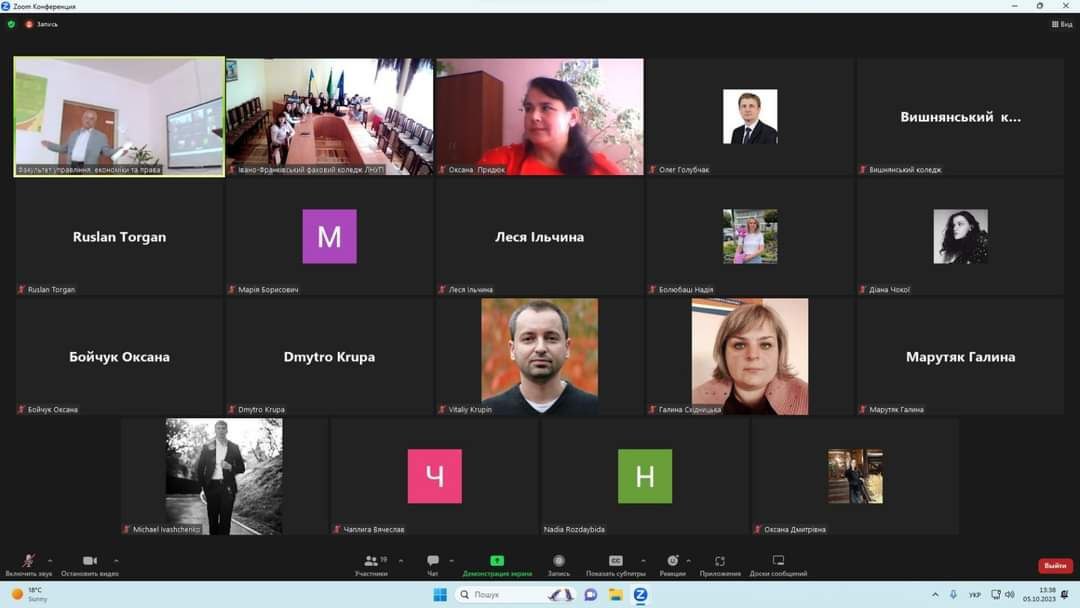
Task: Click the Запись record icon in toolbar
Action: tap(559, 563)
